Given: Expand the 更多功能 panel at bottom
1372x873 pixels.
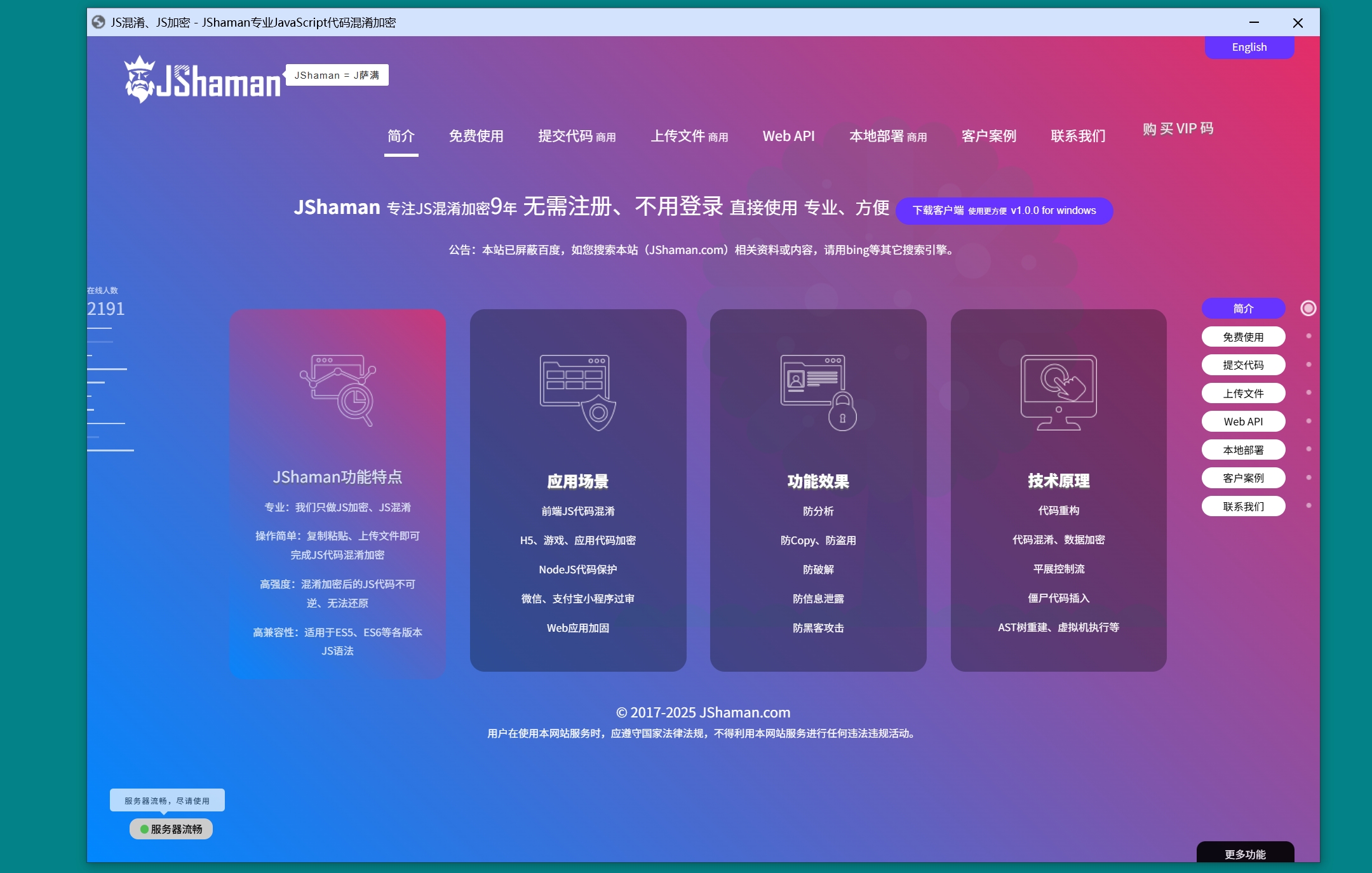Looking at the screenshot, I should tap(1245, 854).
